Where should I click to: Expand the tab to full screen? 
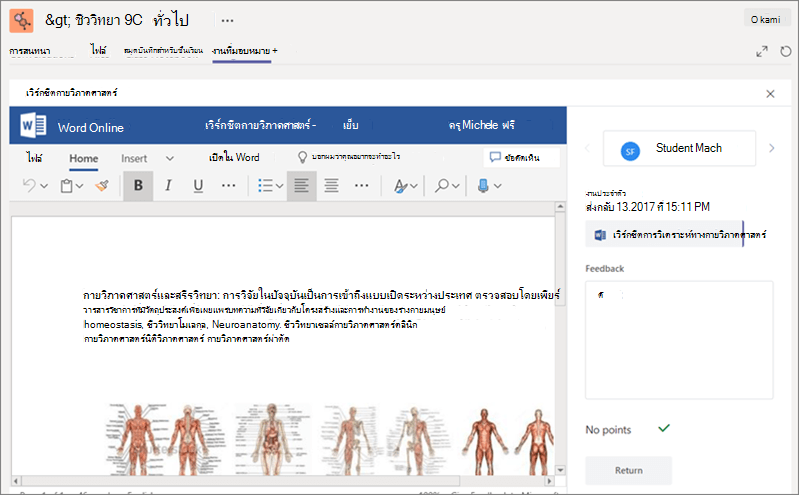tap(762, 51)
